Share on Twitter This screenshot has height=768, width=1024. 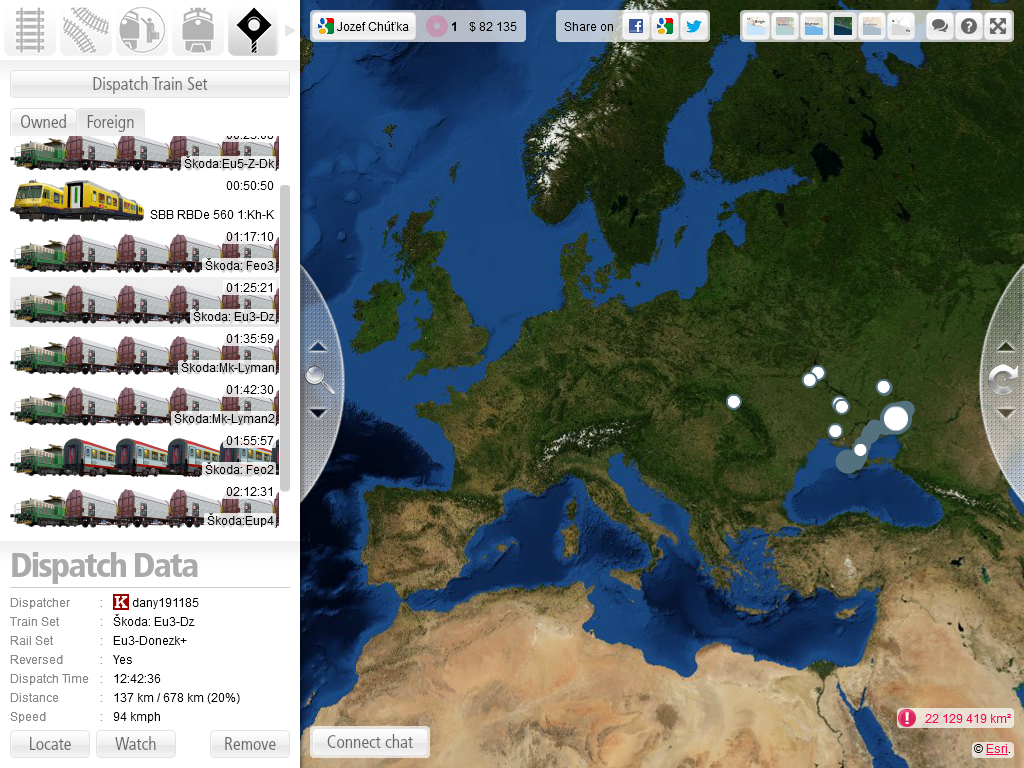click(x=694, y=27)
